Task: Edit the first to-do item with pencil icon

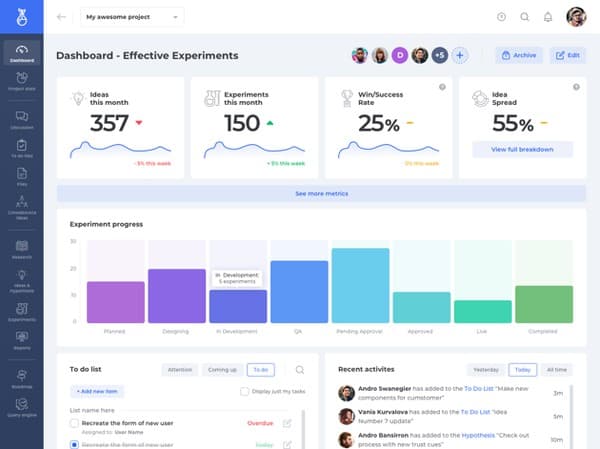Action: pyautogui.click(x=287, y=423)
